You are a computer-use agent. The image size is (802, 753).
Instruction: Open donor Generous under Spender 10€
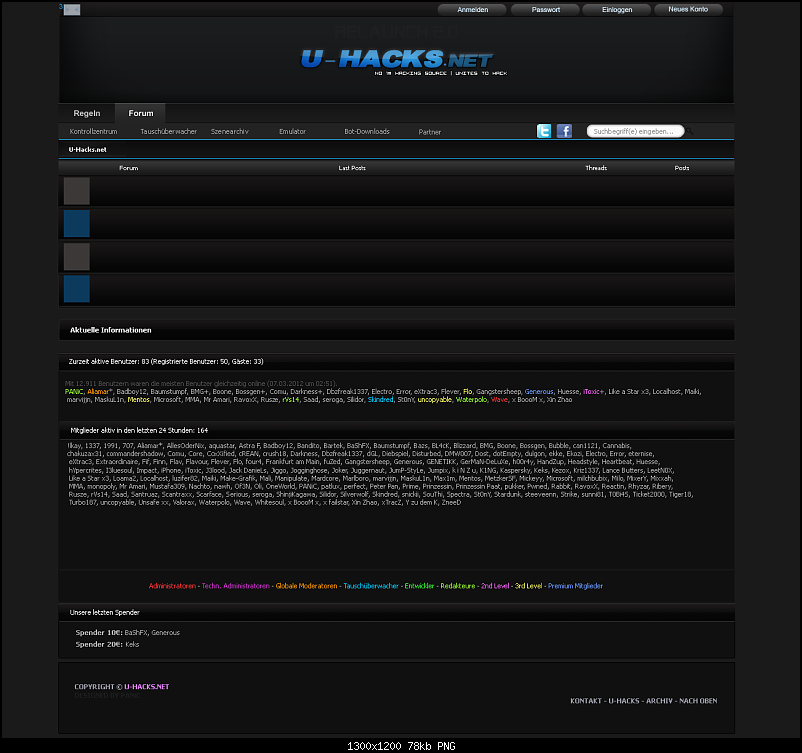166,632
